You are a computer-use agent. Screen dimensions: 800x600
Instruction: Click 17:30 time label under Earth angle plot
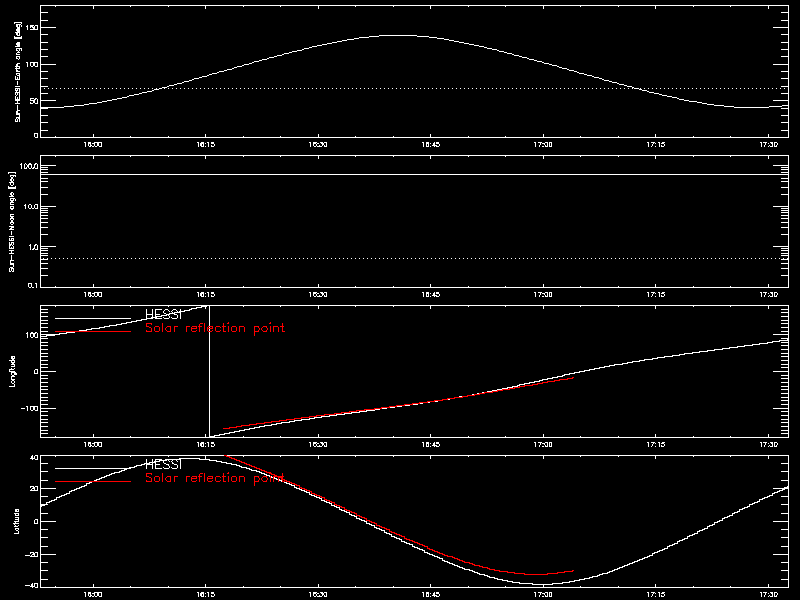tap(769, 145)
